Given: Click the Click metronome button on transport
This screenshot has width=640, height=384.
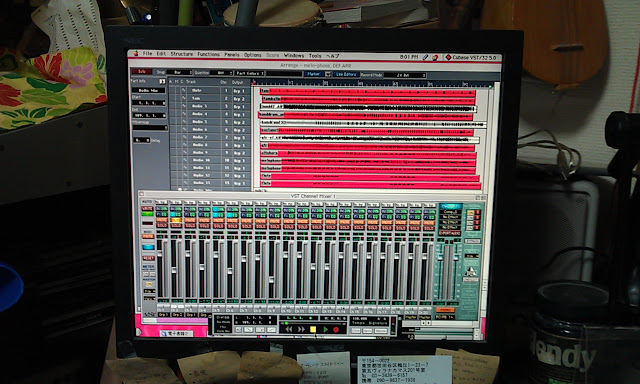Looking at the screenshot, I should (356, 331).
